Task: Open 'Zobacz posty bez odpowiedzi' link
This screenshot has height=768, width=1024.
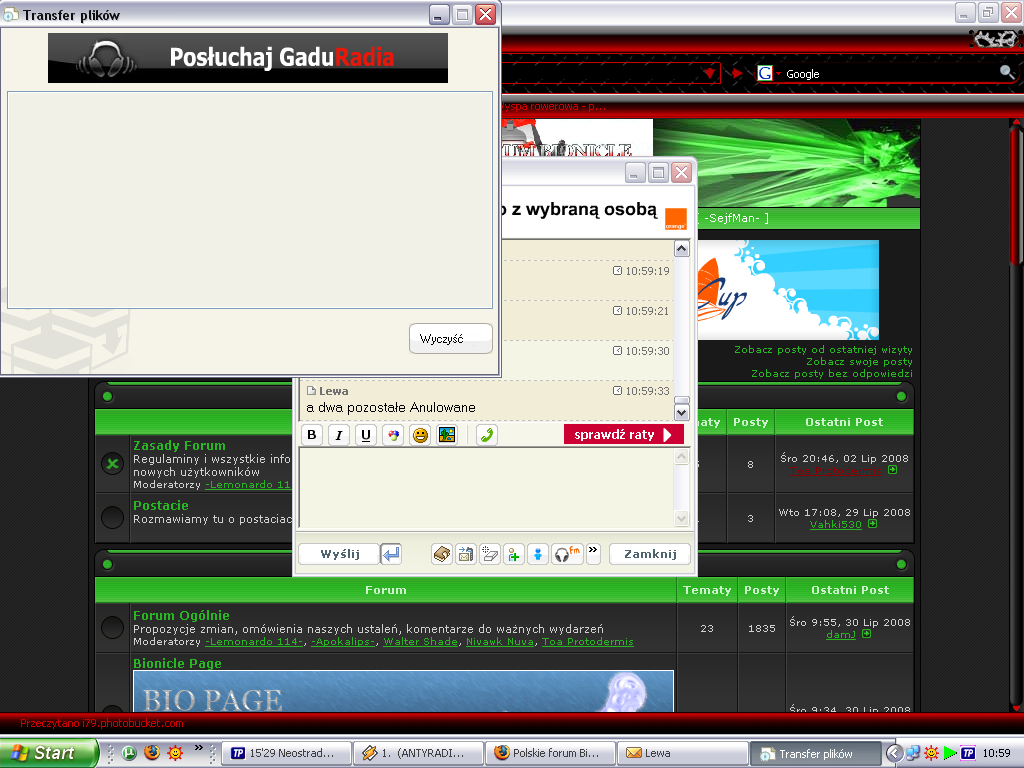Action: pos(831,374)
